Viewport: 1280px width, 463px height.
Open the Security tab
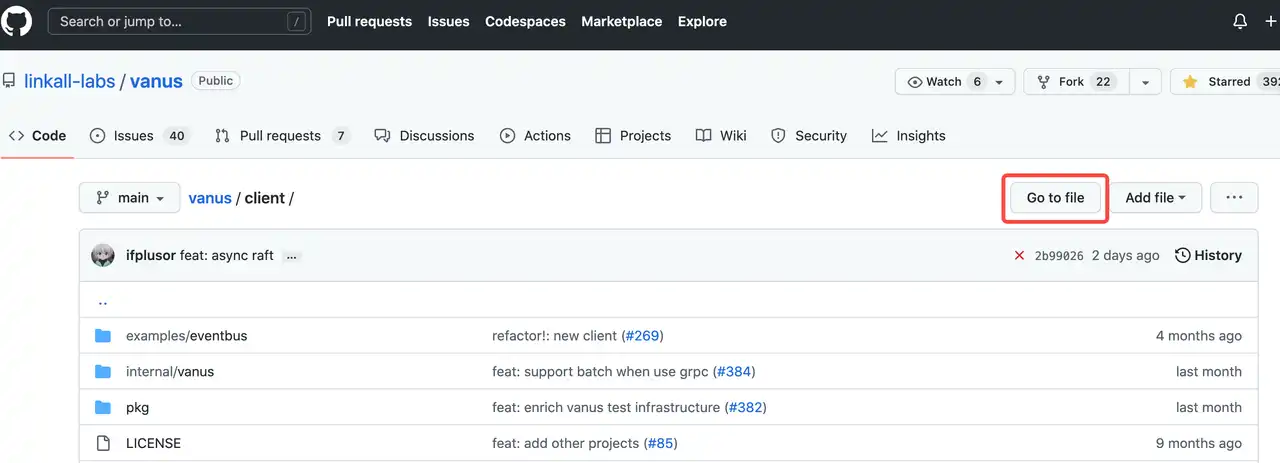tap(809, 136)
